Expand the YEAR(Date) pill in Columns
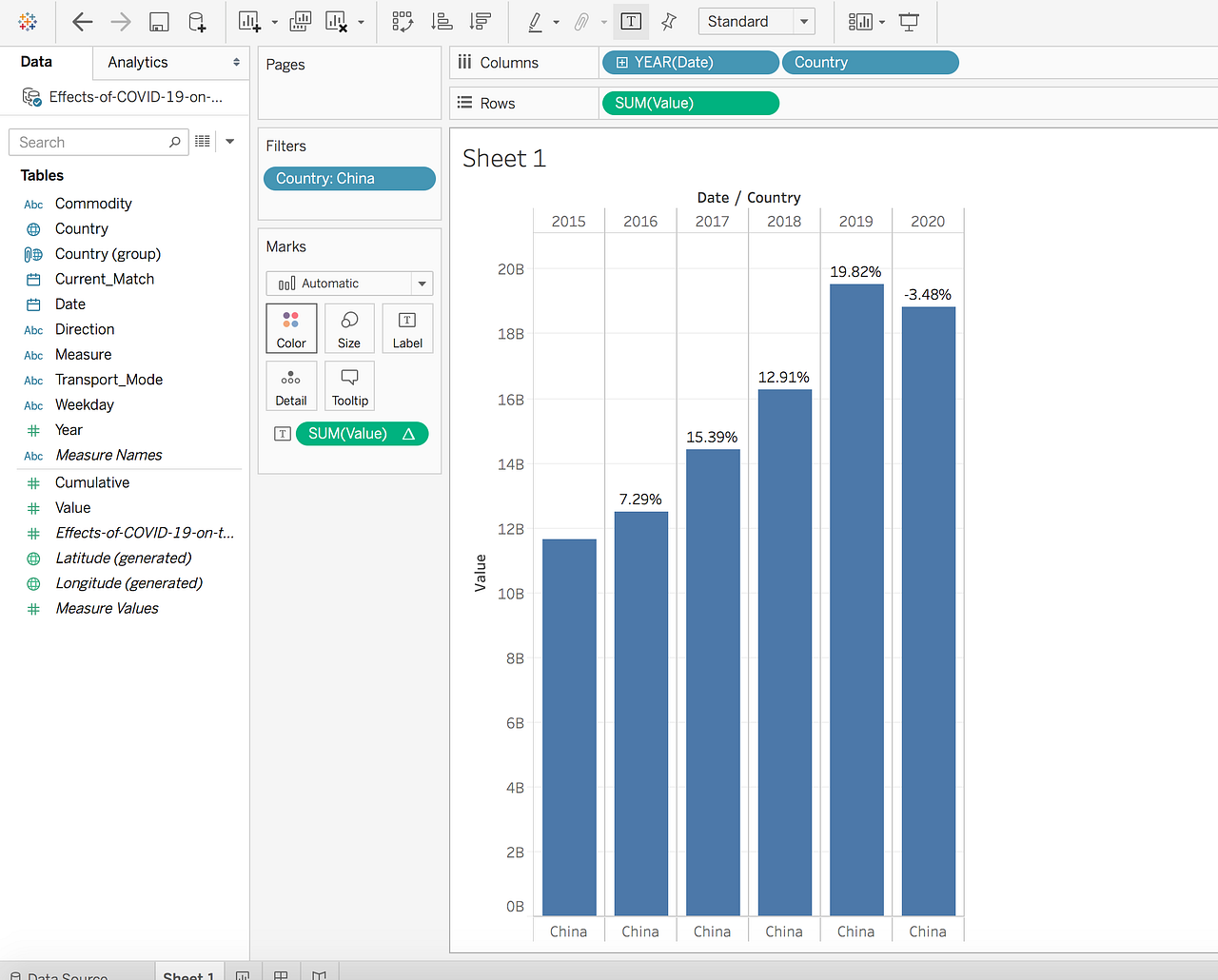 click(x=622, y=63)
